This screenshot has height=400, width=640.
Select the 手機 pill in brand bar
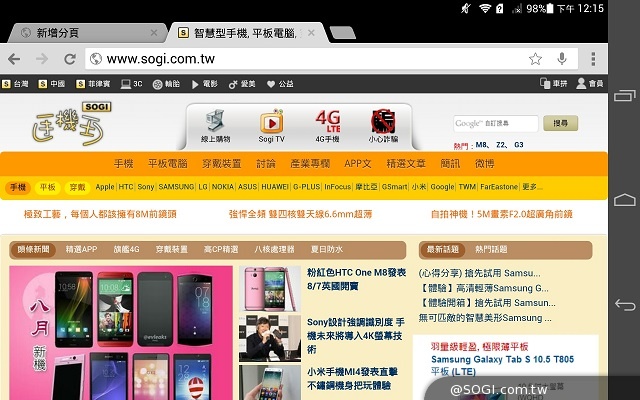[18, 188]
